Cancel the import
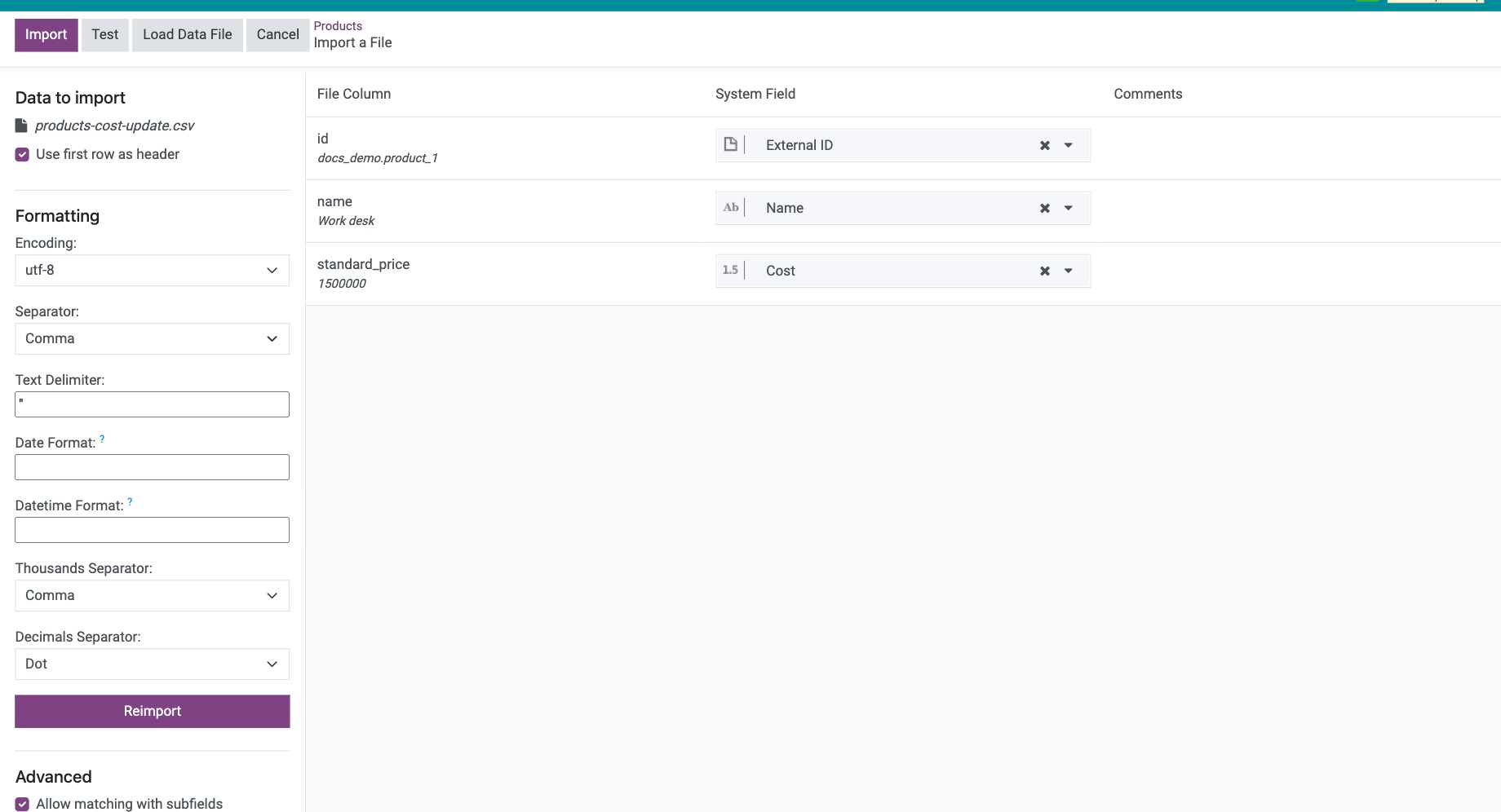The height and width of the screenshot is (812, 1501). click(x=278, y=35)
